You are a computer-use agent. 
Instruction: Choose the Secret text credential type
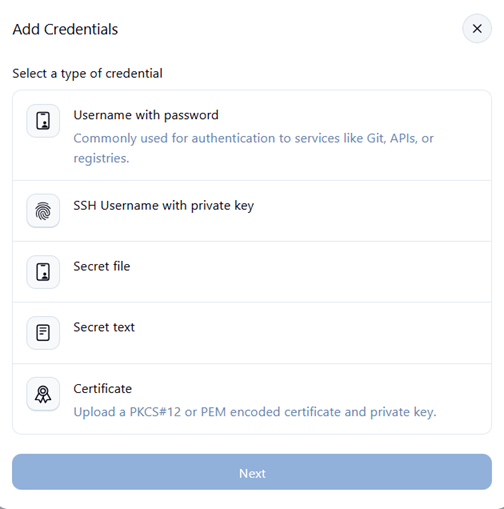coord(252,333)
